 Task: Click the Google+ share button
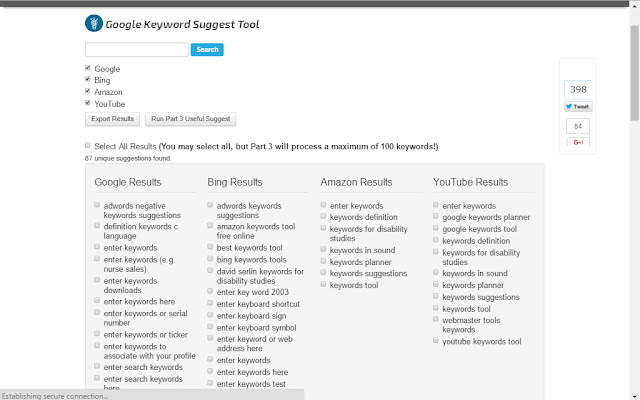coord(578,142)
